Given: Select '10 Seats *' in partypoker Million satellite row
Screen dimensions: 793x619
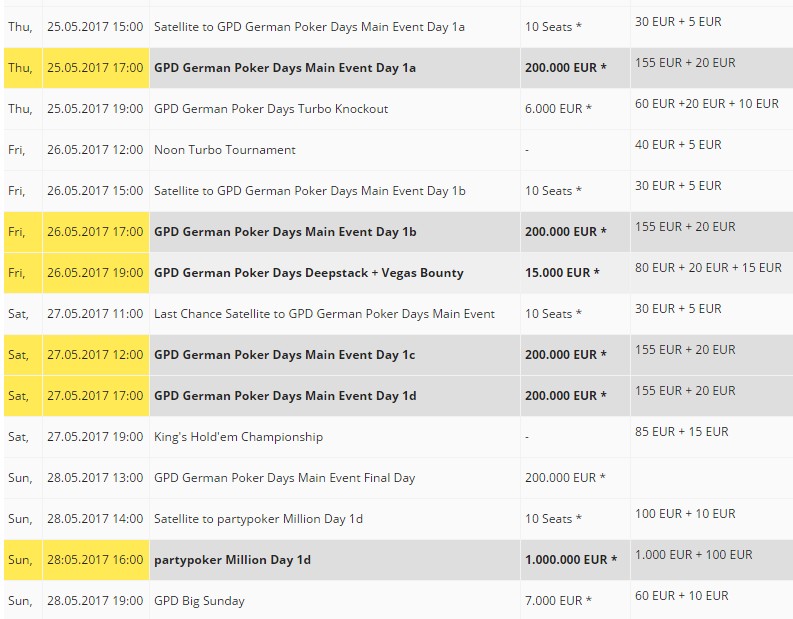Looking at the screenshot, I should tap(553, 518).
